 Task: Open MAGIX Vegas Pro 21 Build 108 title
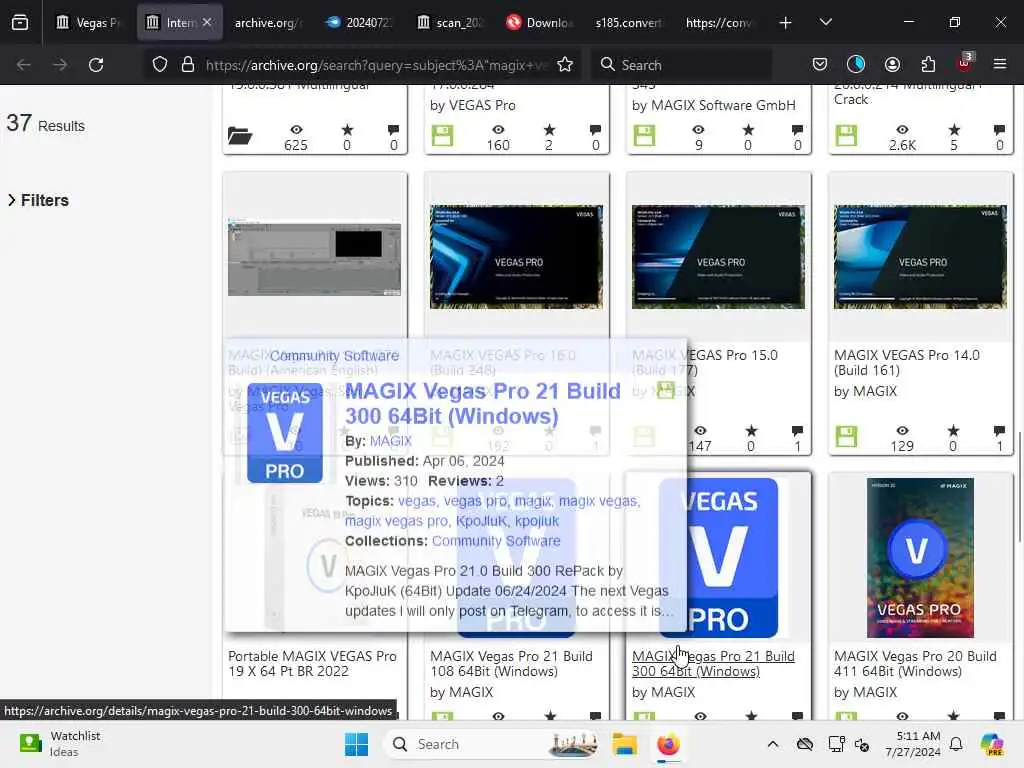(x=511, y=664)
